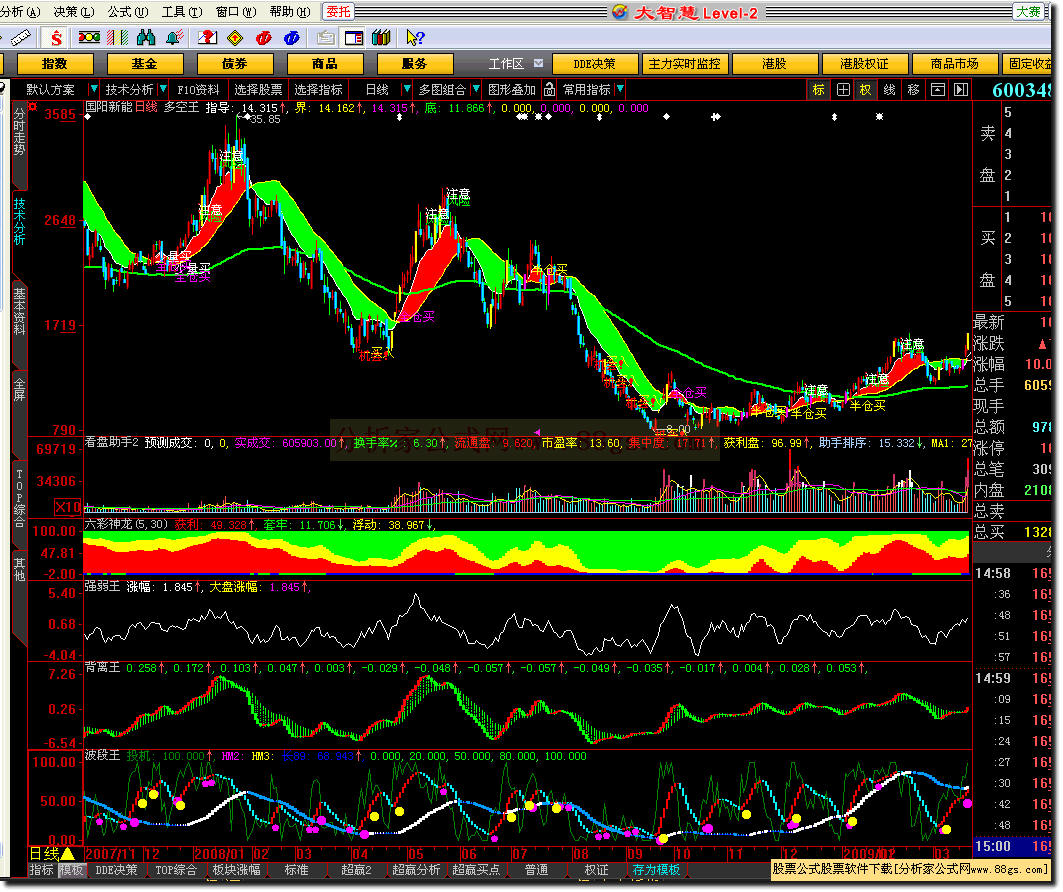
Task: Open the 帮助(H) menu
Action: pos(289,12)
